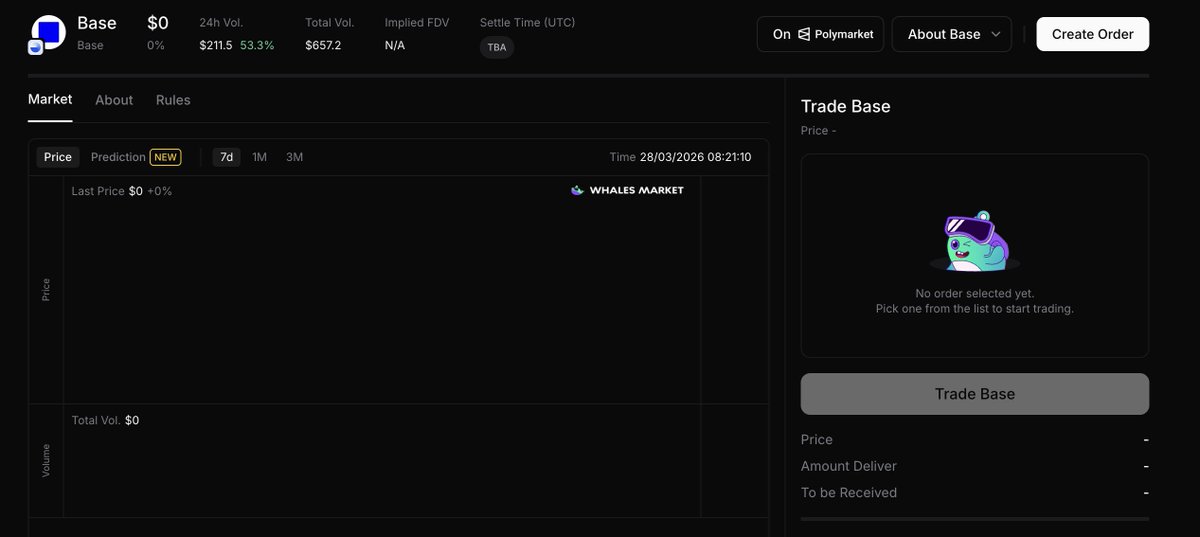This screenshot has width=1200, height=537.
Task: Click the Implied FDV N/A value
Action: click(x=395, y=45)
